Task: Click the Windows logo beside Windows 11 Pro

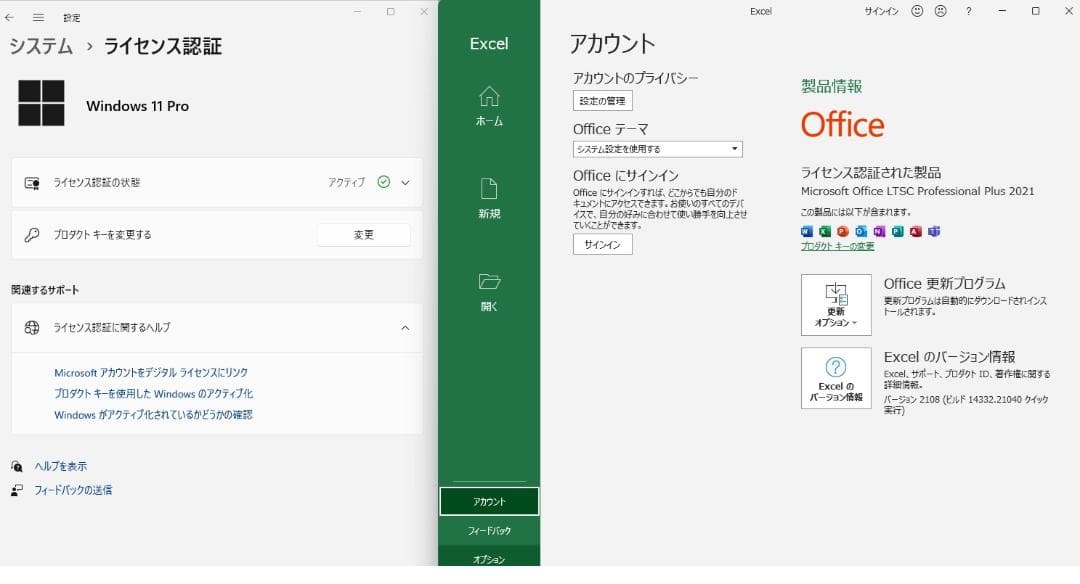Action: coord(41,103)
